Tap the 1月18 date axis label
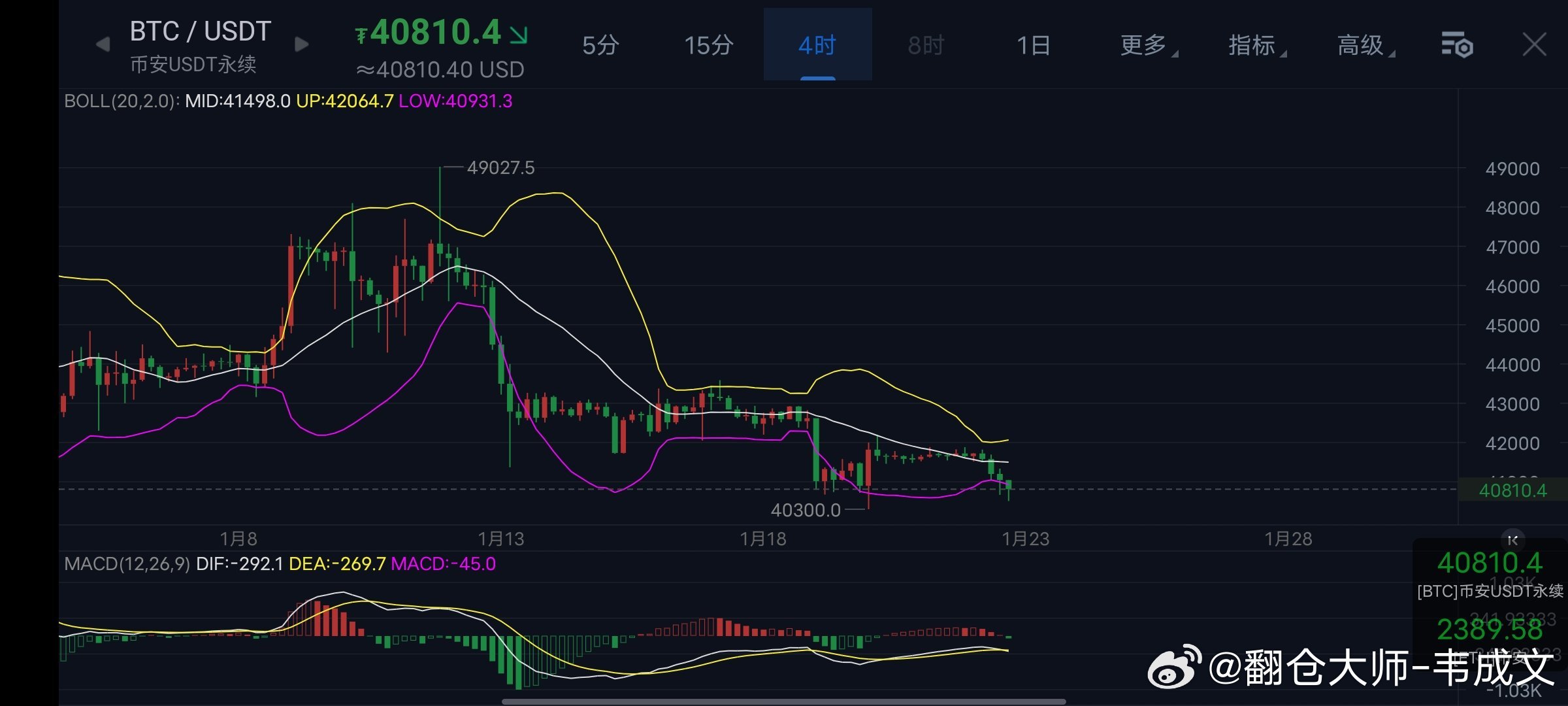This screenshot has height=706, width=1568. click(x=763, y=539)
